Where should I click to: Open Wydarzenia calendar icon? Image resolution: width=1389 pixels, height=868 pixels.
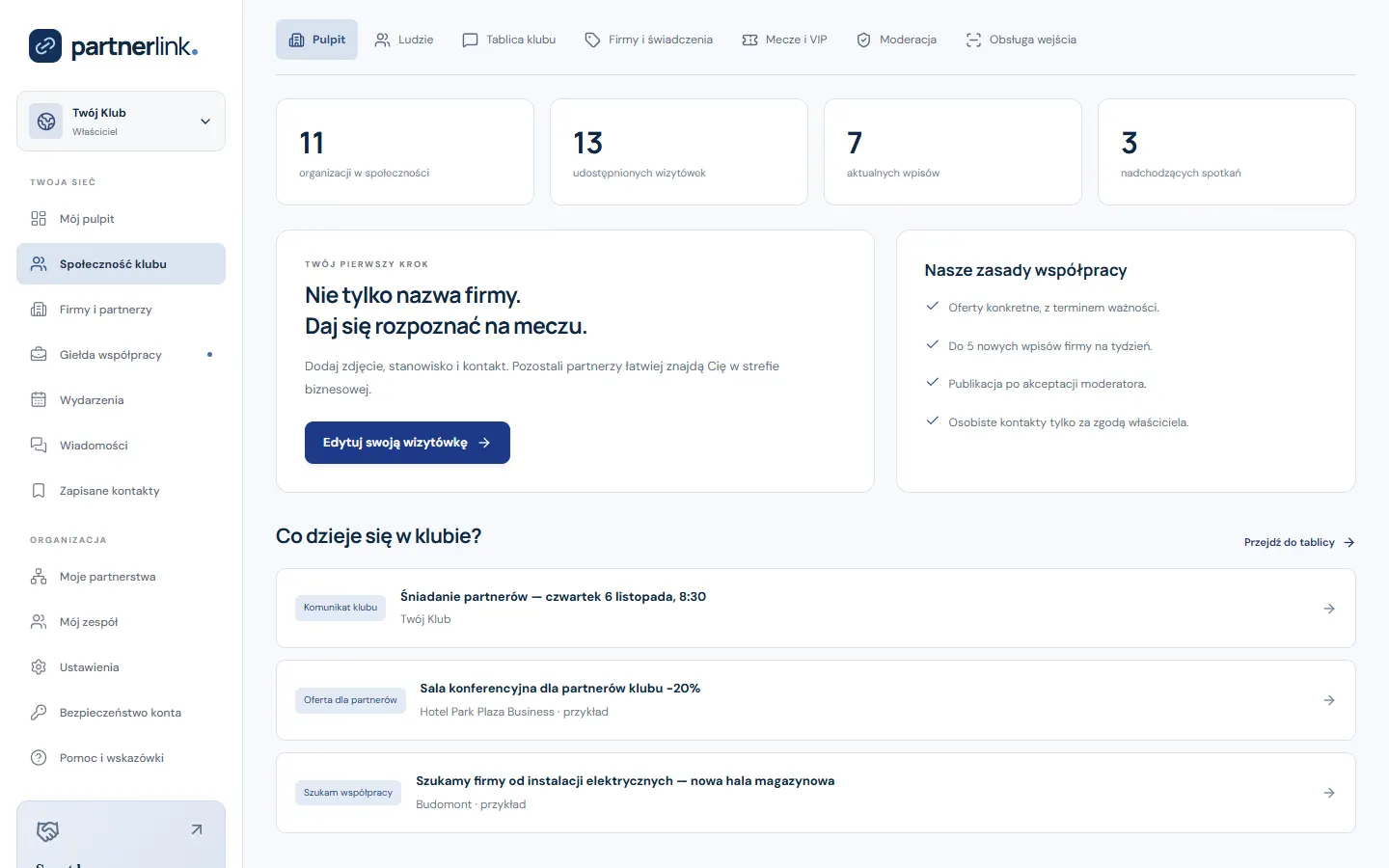pyautogui.click(x=39, y=400)
